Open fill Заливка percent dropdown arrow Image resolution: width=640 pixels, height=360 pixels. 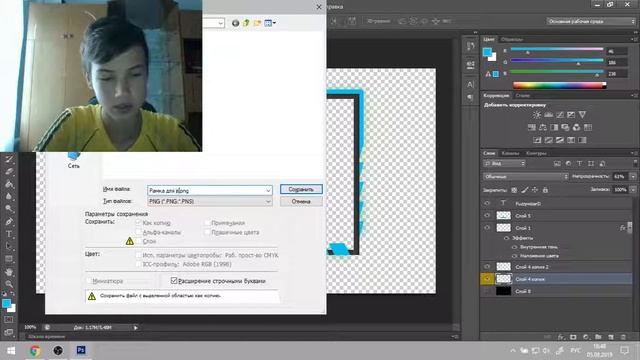(633, 190)
